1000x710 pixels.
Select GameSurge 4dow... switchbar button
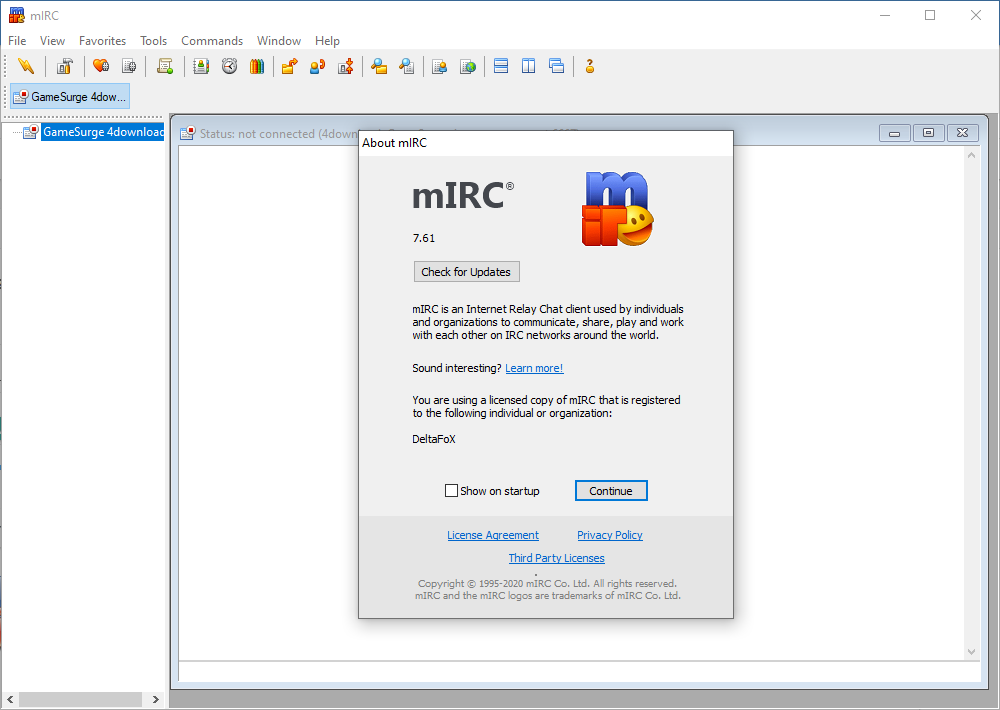click(x=70, y=96)
